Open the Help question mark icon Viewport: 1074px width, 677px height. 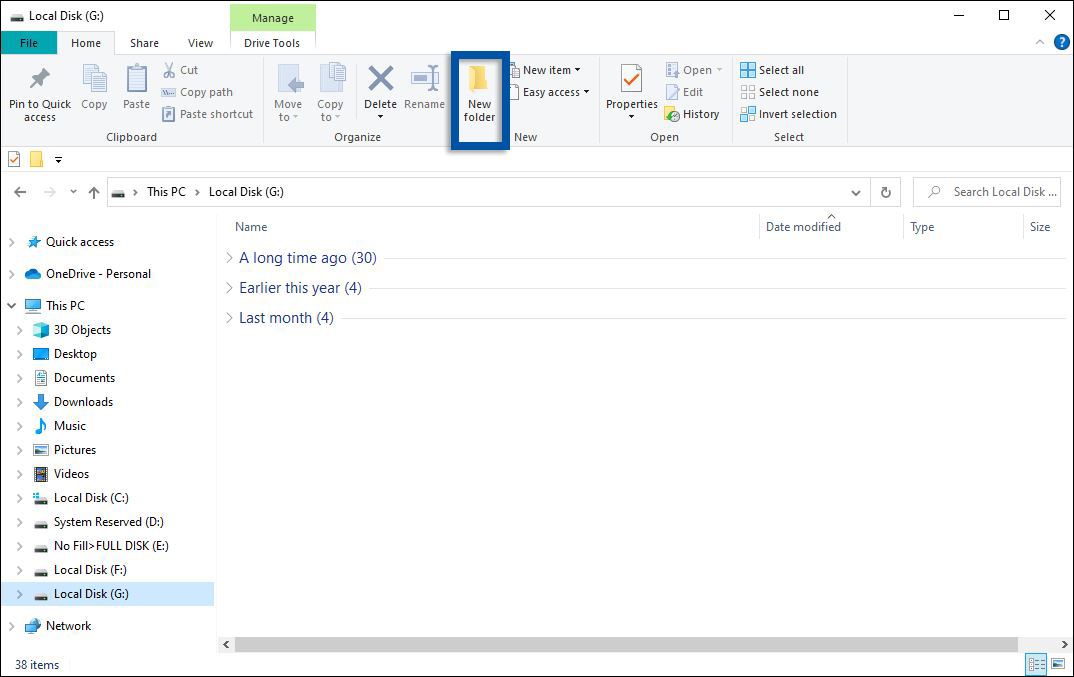(1061, 42)
